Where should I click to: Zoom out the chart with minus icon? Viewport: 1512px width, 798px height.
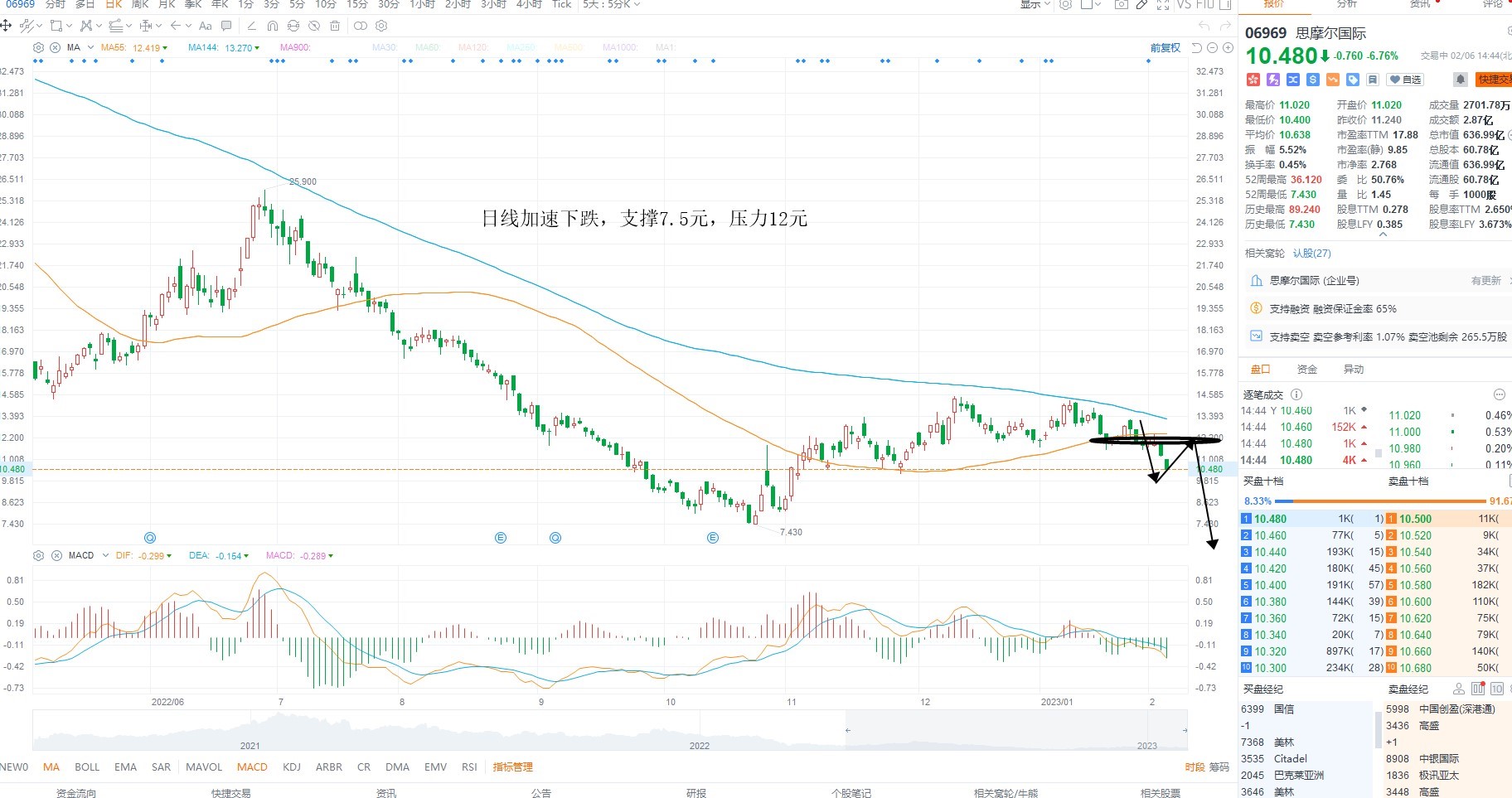(1212, 48)
